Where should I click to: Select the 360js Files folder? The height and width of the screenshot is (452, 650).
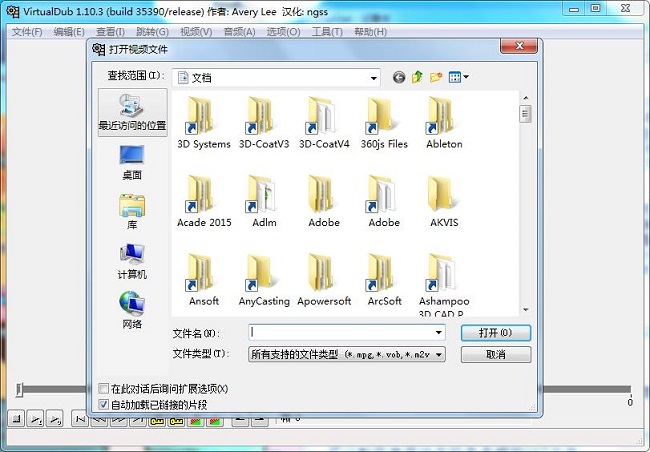pos(384,123)
